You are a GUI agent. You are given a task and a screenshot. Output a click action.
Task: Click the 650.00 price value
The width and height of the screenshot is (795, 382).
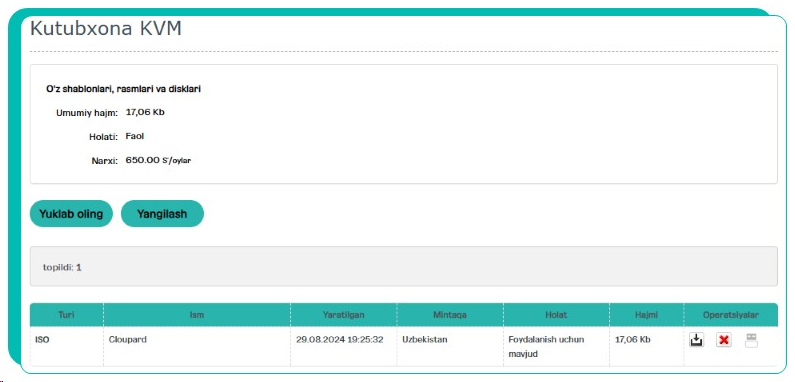pos(142,160)
